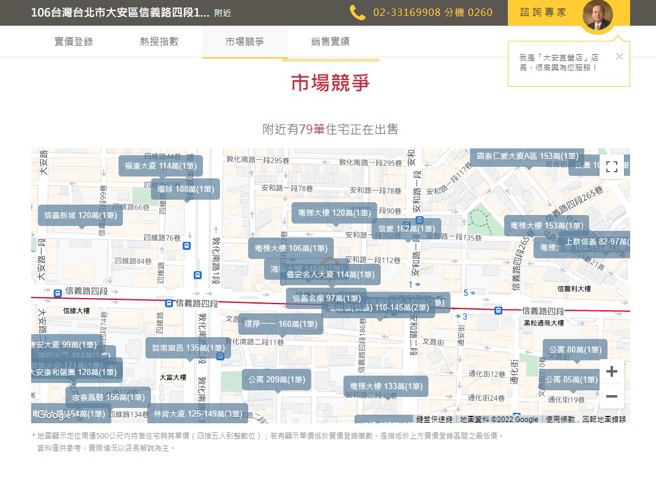Image resolution: width=656 pixels, height=477 pixels.
Task: Select 國泰仁愛大廈A區 153萬 marker
Action: coord(528,156)
